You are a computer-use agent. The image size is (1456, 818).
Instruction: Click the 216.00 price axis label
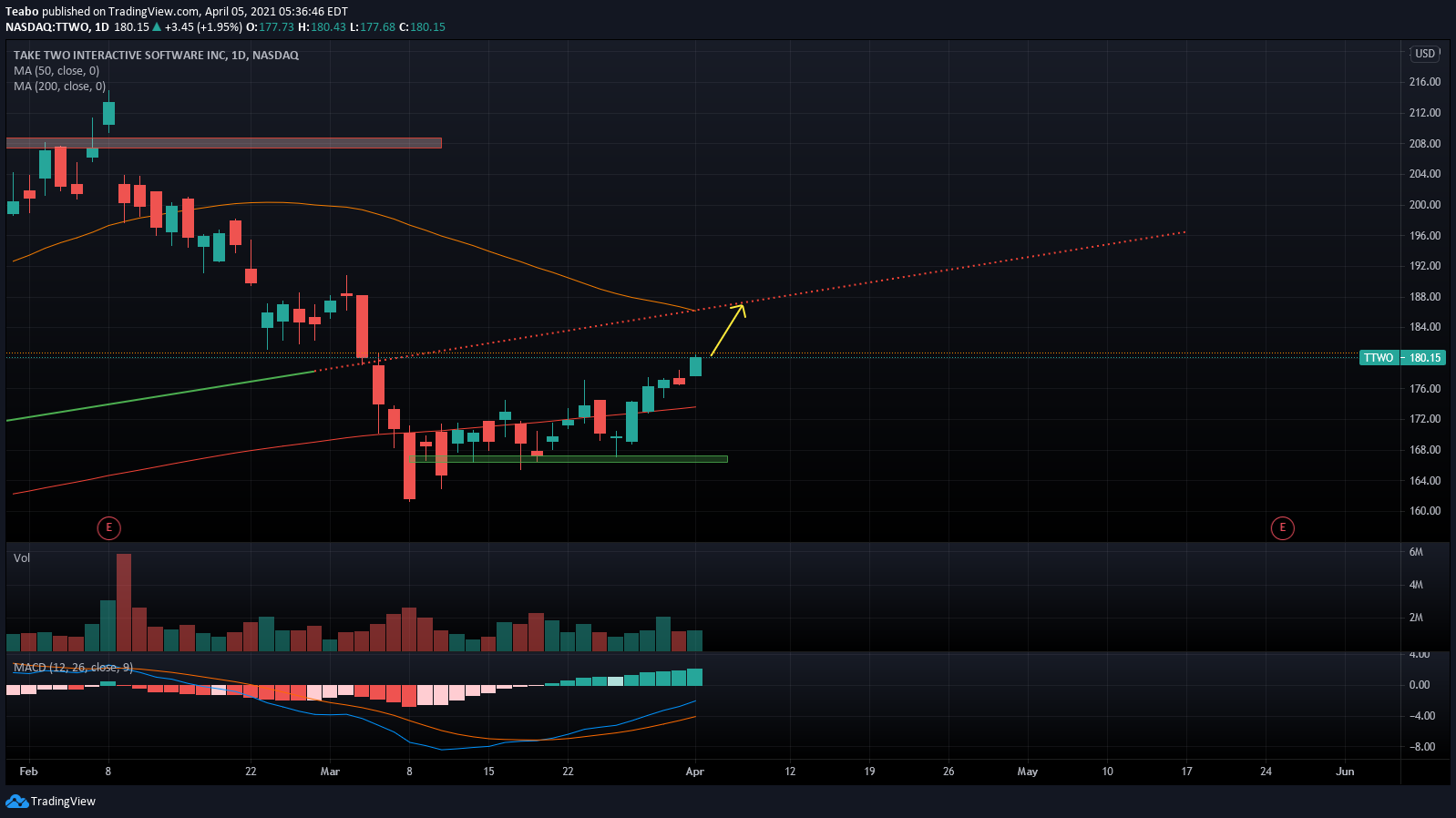[1425, 82]
